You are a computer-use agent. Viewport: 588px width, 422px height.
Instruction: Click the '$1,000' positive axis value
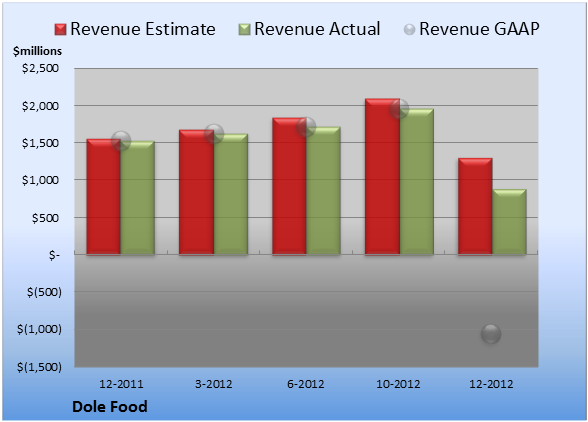pos(40,180)
